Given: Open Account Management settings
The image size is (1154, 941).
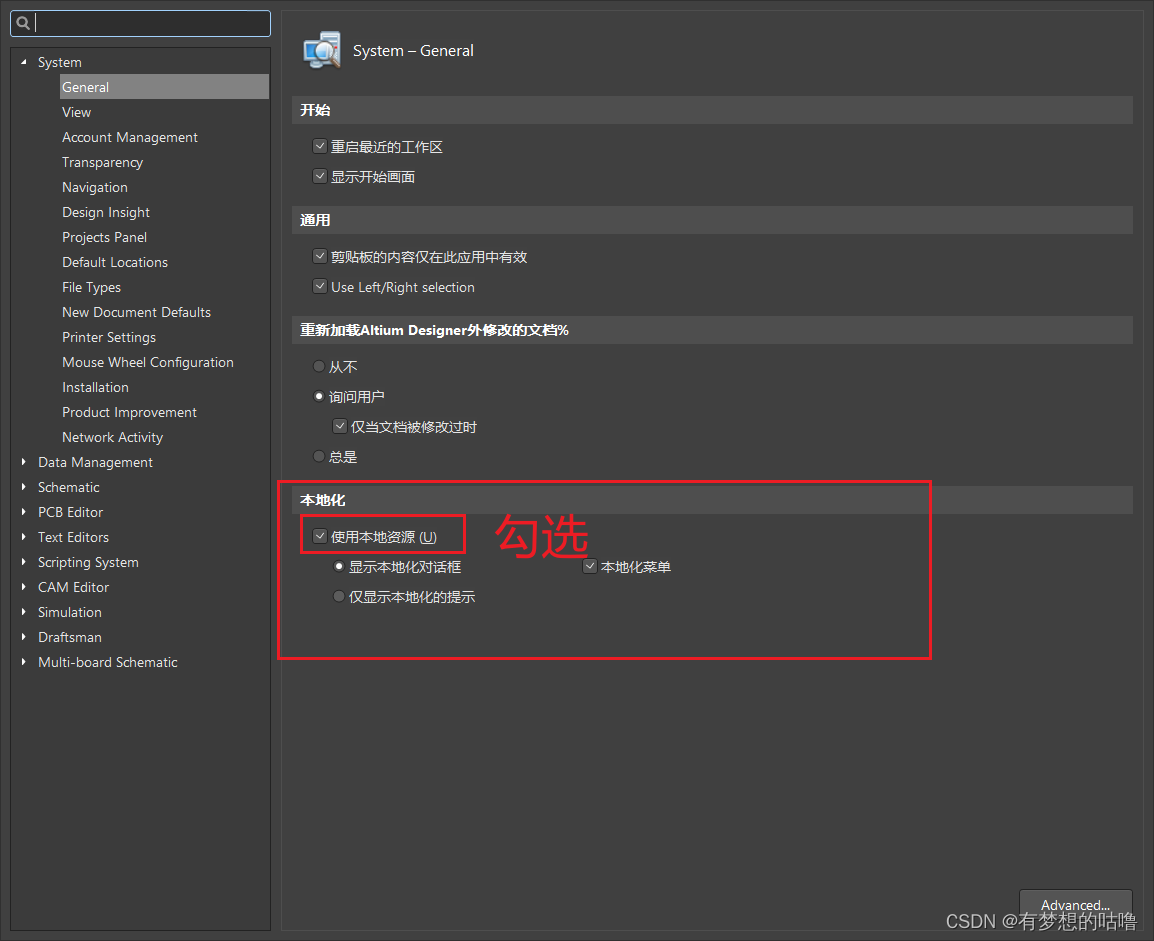Looking at the screenshot, I should 130,137.
